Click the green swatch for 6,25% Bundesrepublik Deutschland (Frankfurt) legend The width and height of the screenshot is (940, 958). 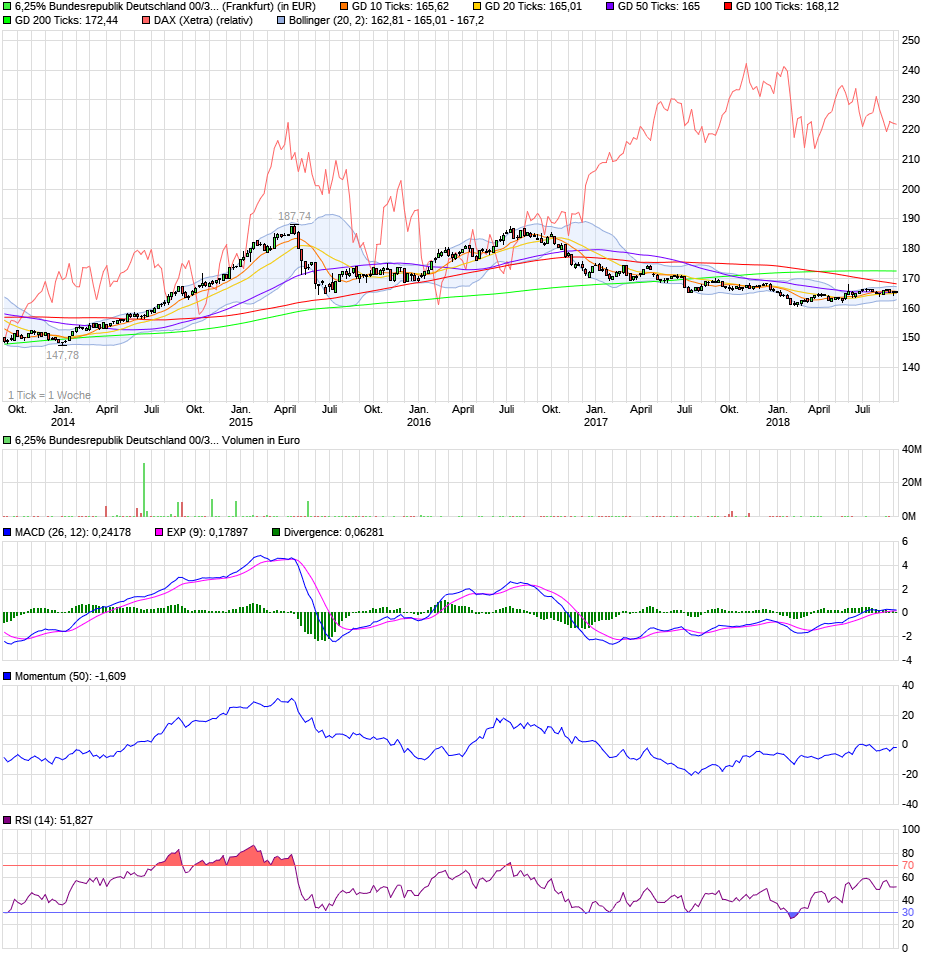coord(7,7)
